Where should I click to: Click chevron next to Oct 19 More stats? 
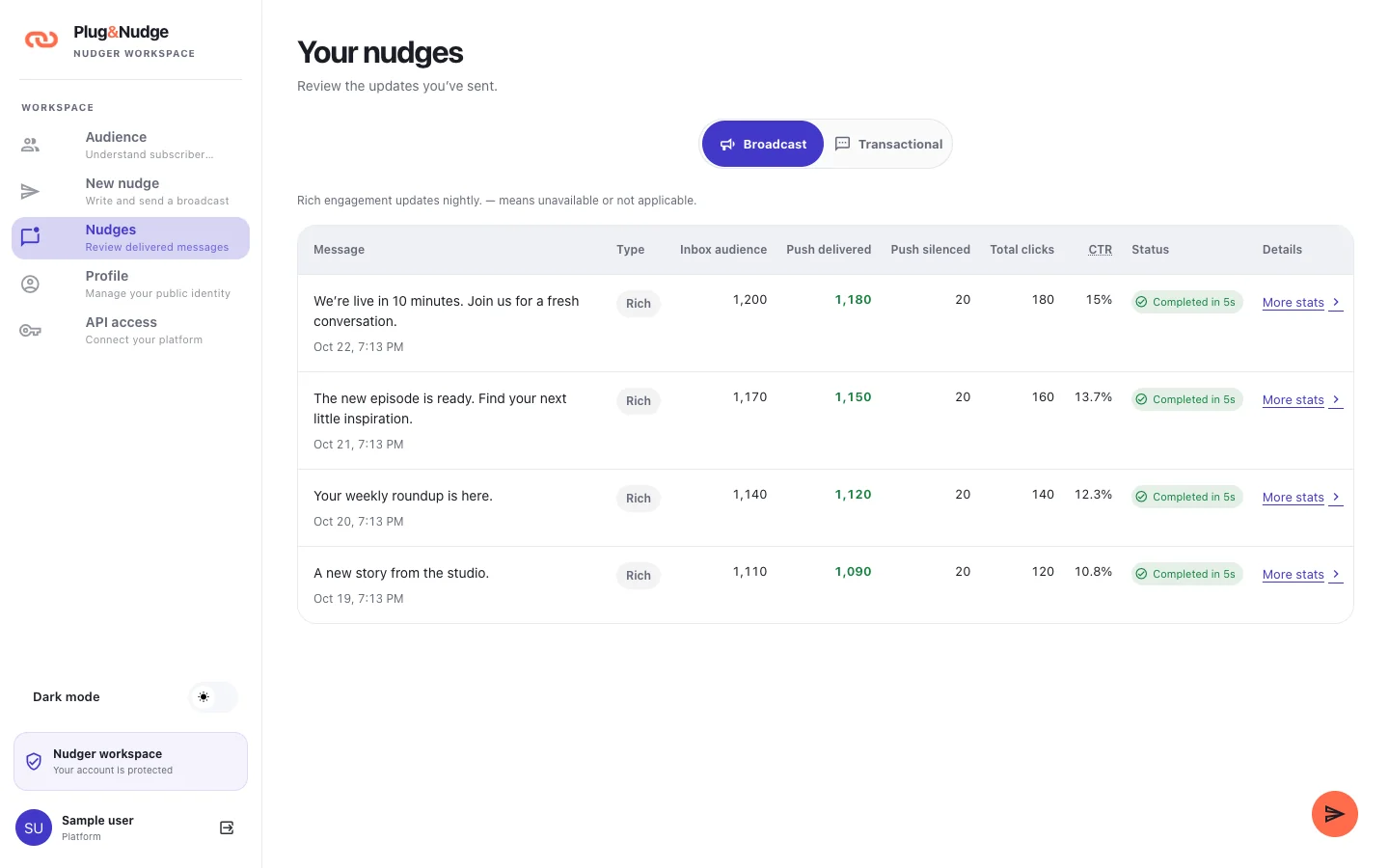pyautogui.click(x=1336, y=574)
